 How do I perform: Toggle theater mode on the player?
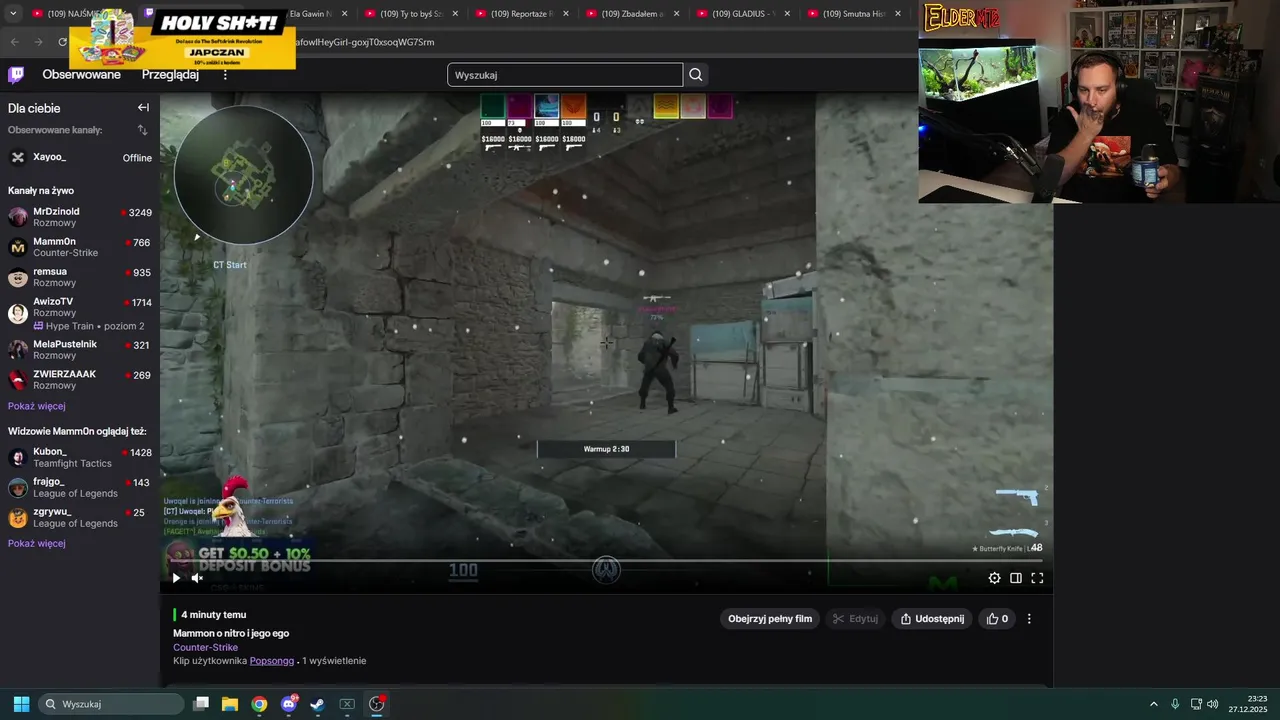pos(1016,578)
